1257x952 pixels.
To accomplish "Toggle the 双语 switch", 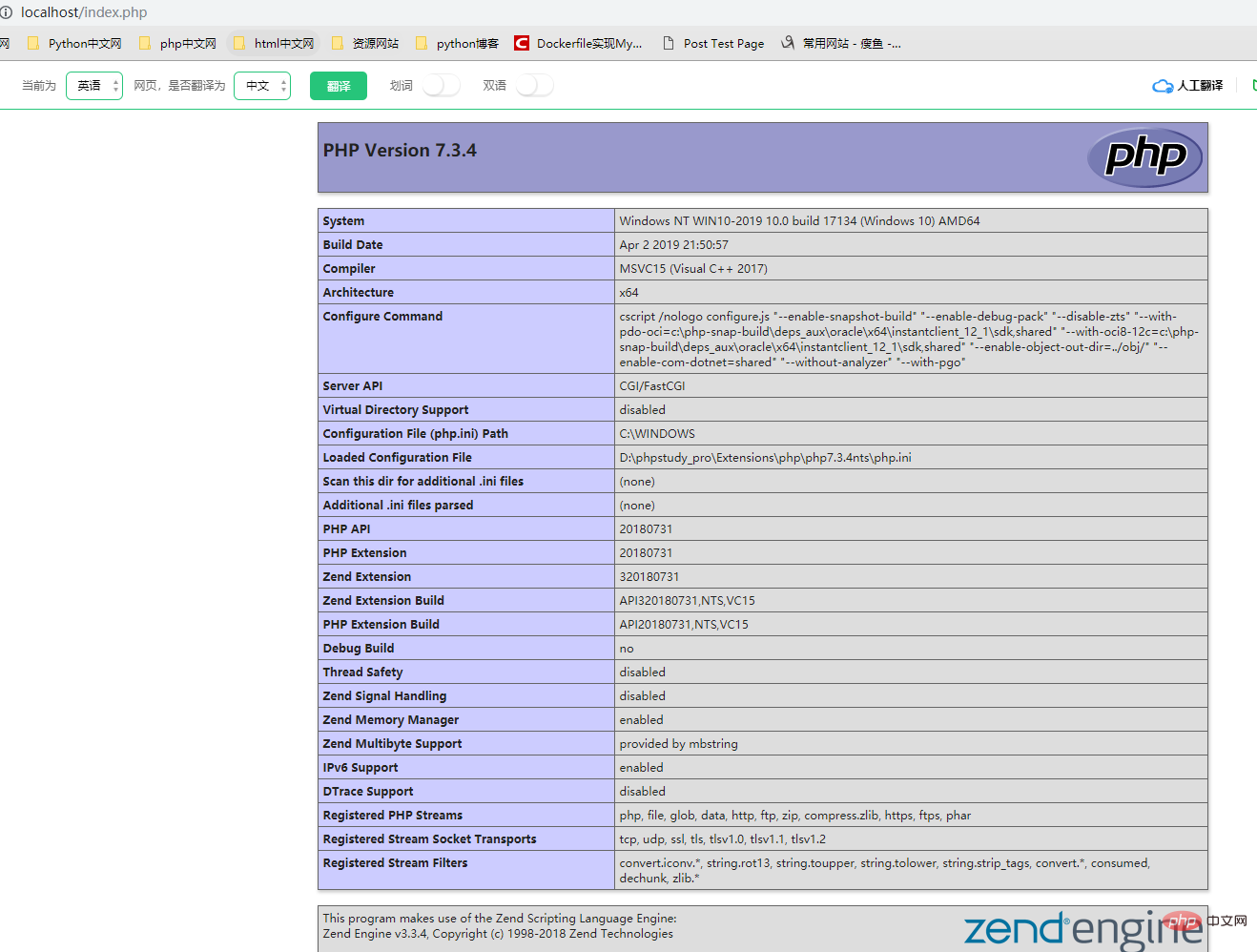I will click(x=535, y=86).
